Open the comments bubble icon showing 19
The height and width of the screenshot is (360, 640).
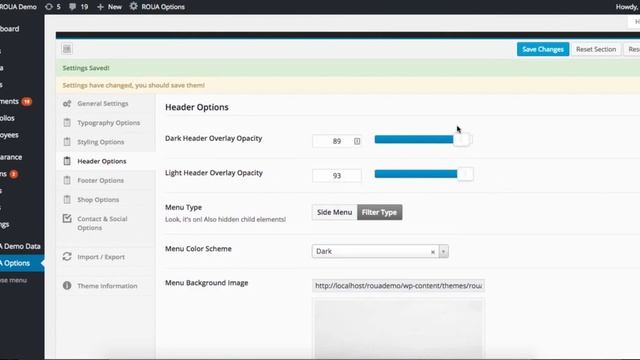[x=72, y=7]
